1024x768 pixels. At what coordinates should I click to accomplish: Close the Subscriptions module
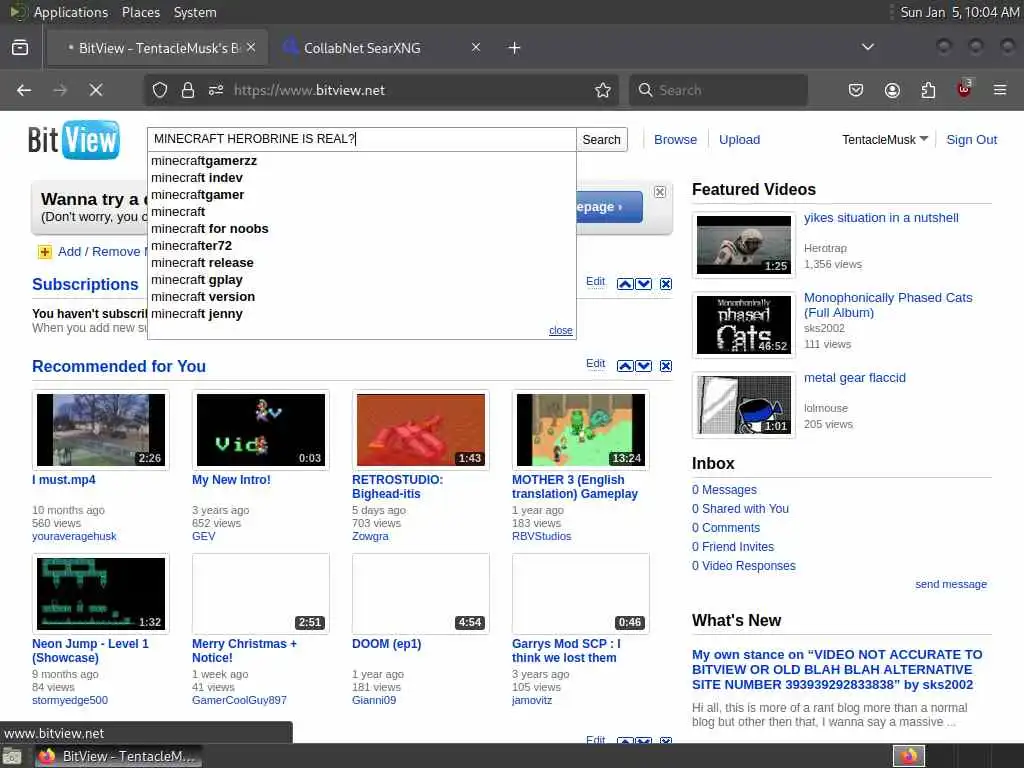click(x=665, y=284)
